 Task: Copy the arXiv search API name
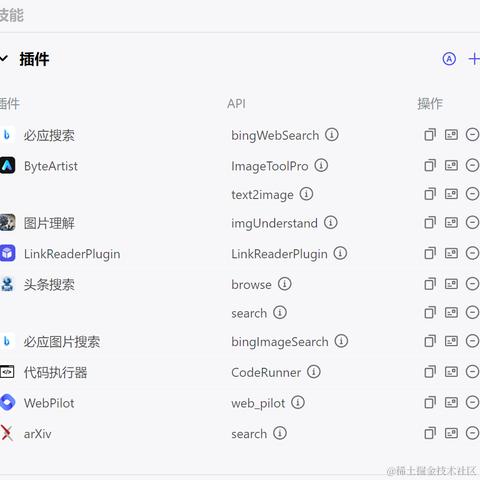click(x=430, y=433)
